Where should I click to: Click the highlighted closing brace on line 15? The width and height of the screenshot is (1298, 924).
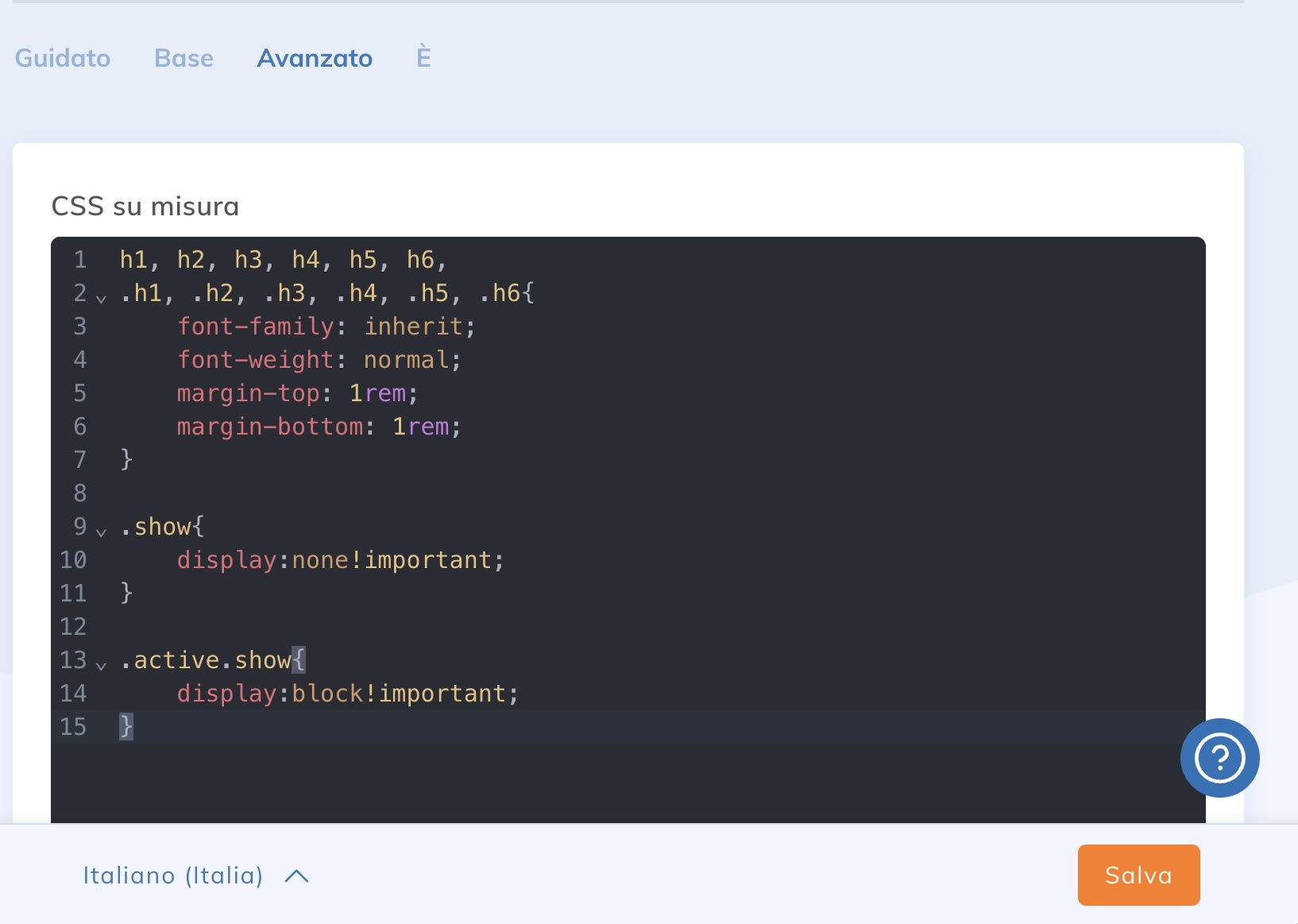[x=126, y=727]
